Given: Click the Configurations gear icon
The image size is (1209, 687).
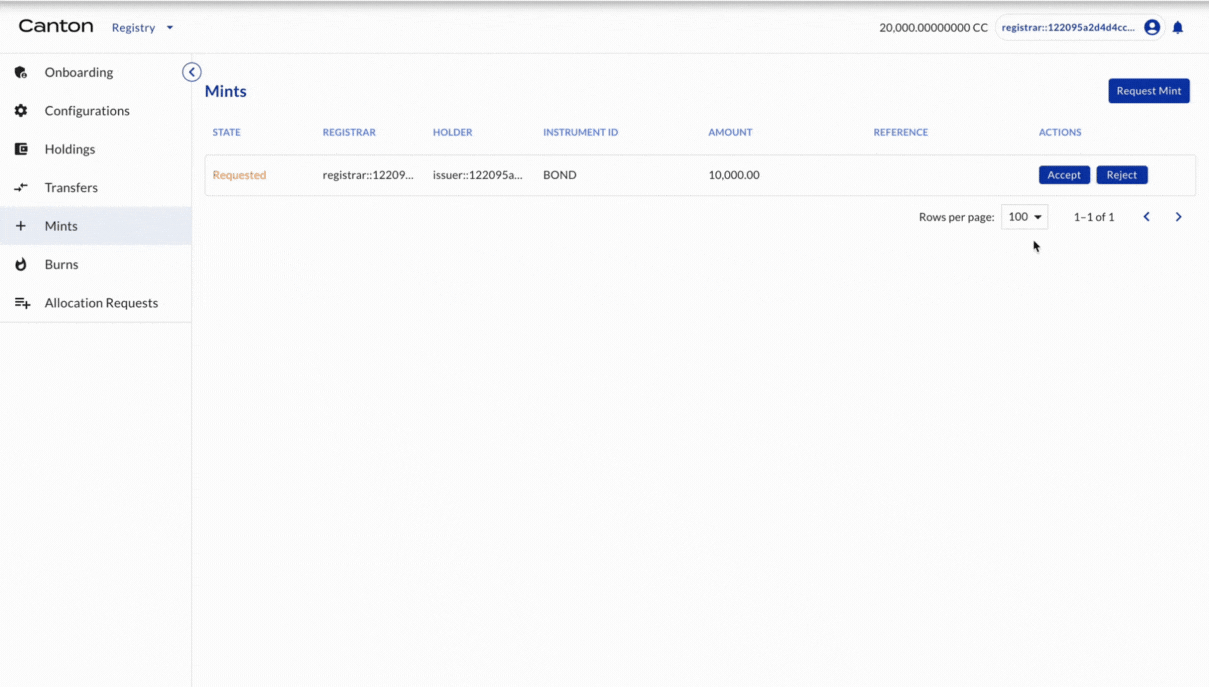Looking at the screenshot, I should click(x=21, y=111).
